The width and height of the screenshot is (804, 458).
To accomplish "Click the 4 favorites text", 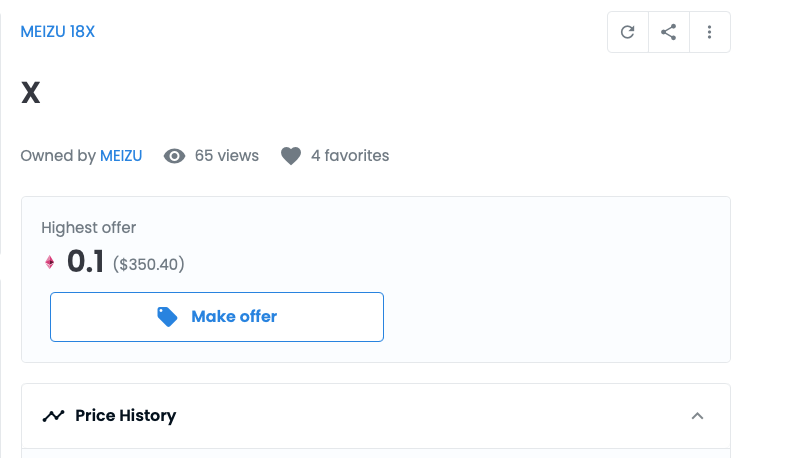I will (x=350, y=156).
